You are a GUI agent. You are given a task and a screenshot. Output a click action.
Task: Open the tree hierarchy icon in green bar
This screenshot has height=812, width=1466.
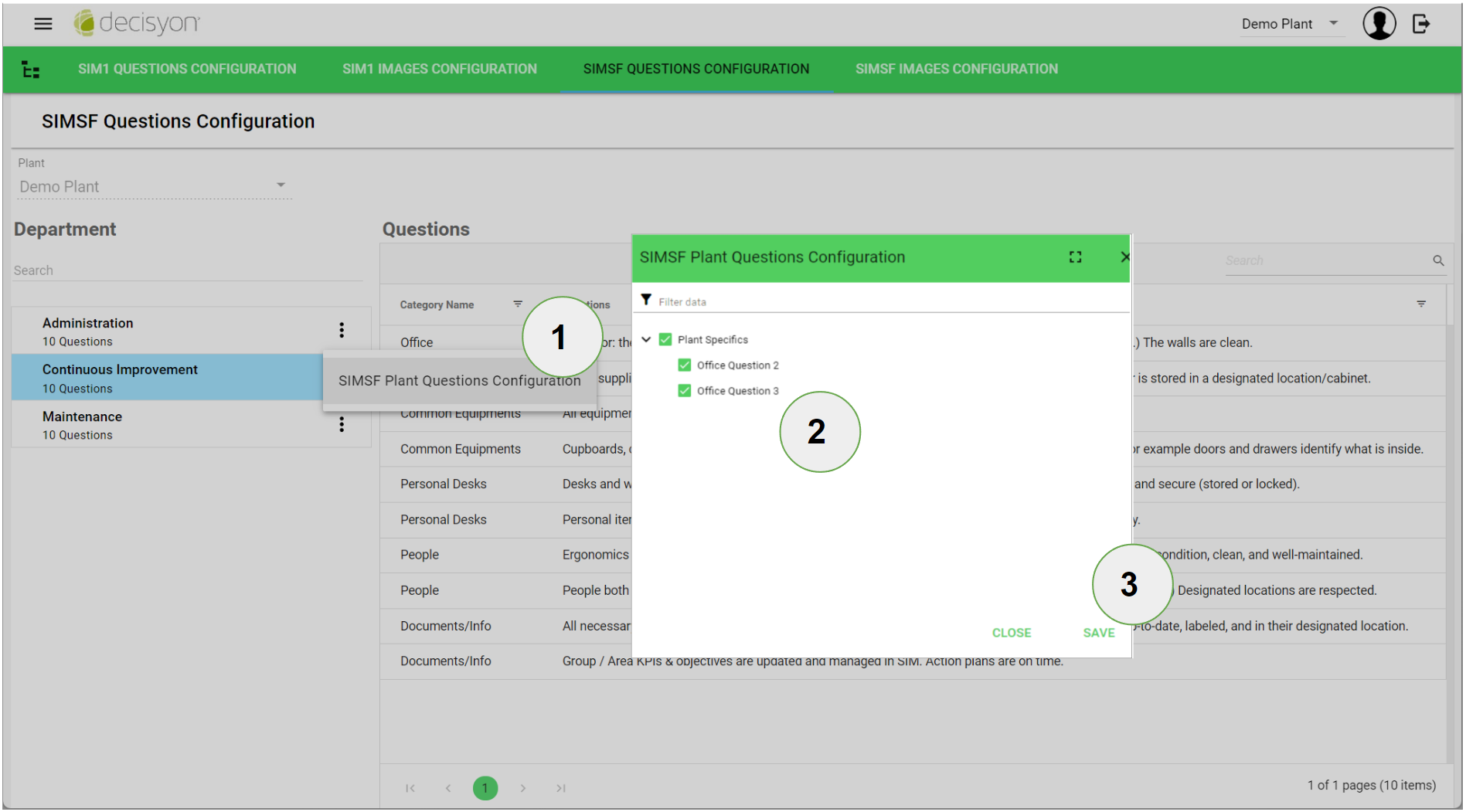(x=31, y=70)
